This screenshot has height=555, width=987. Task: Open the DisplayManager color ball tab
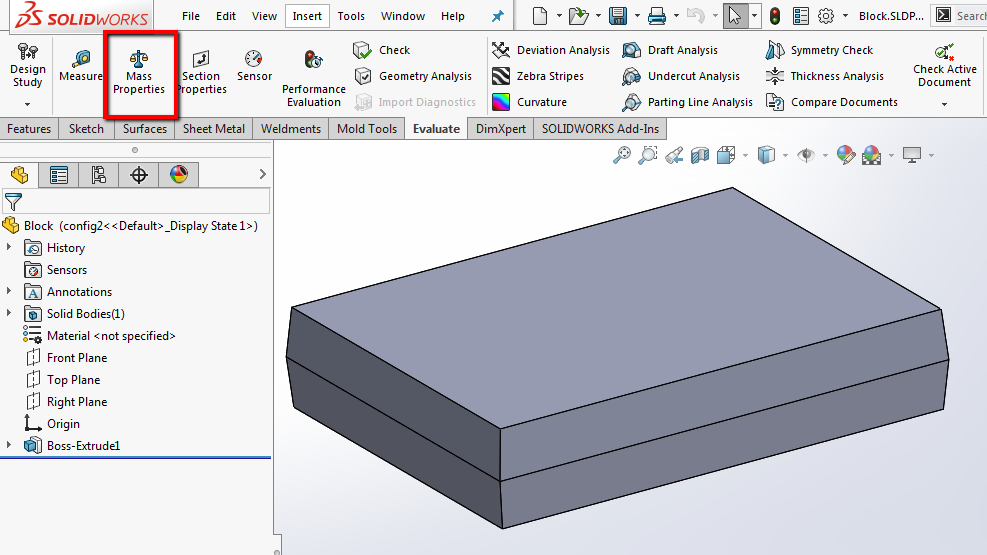tap(179, 175)
